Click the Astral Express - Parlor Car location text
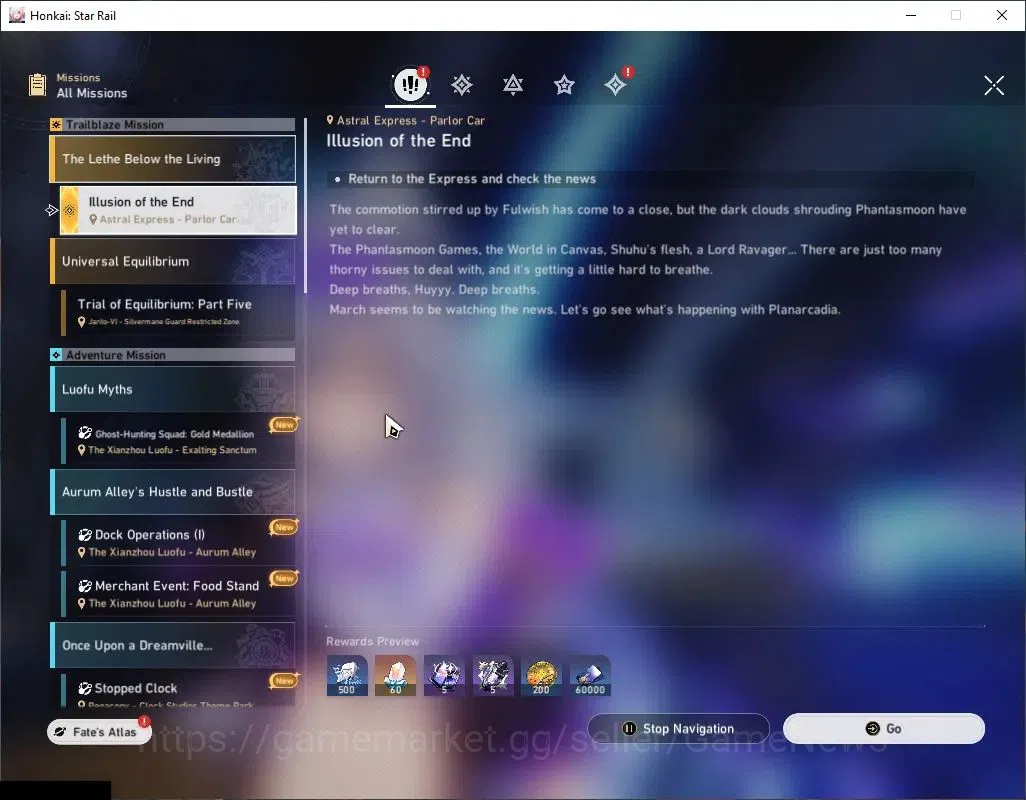Image resolution: width=1026 pixels, height=800 pixels. (411, 120)
